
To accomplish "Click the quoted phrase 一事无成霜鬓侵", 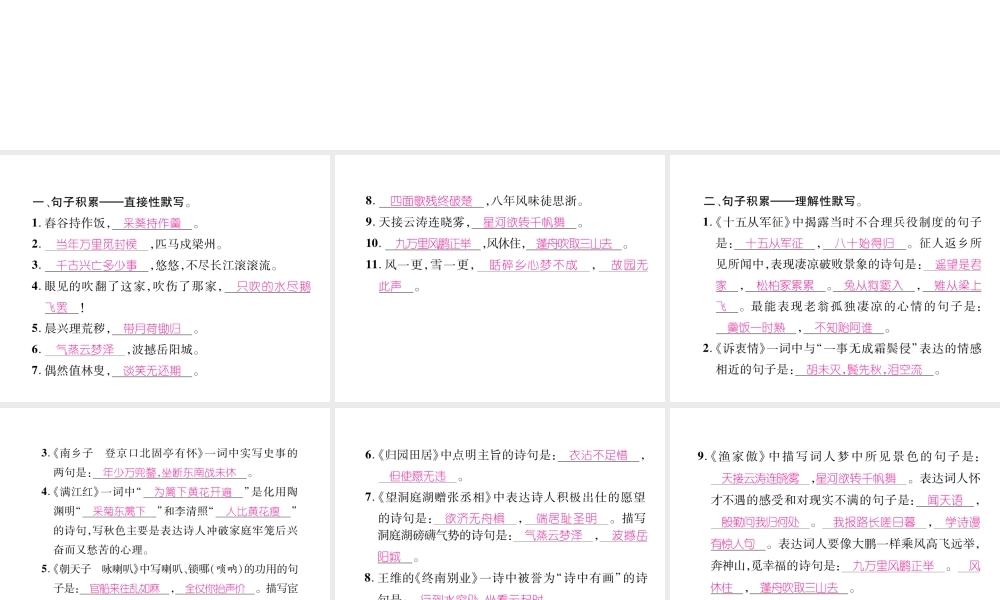I will 870,349.
